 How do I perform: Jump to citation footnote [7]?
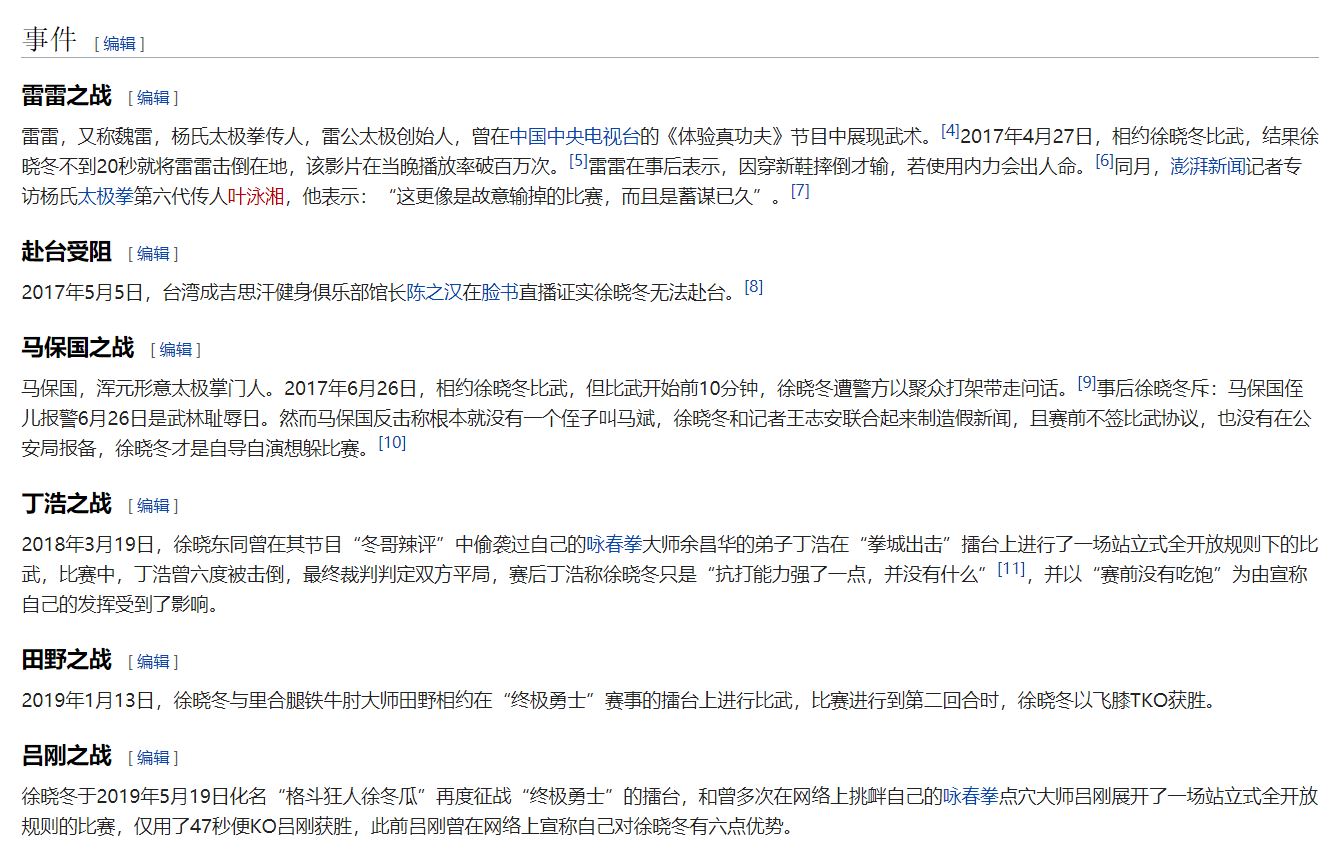(x=800, y=190)
